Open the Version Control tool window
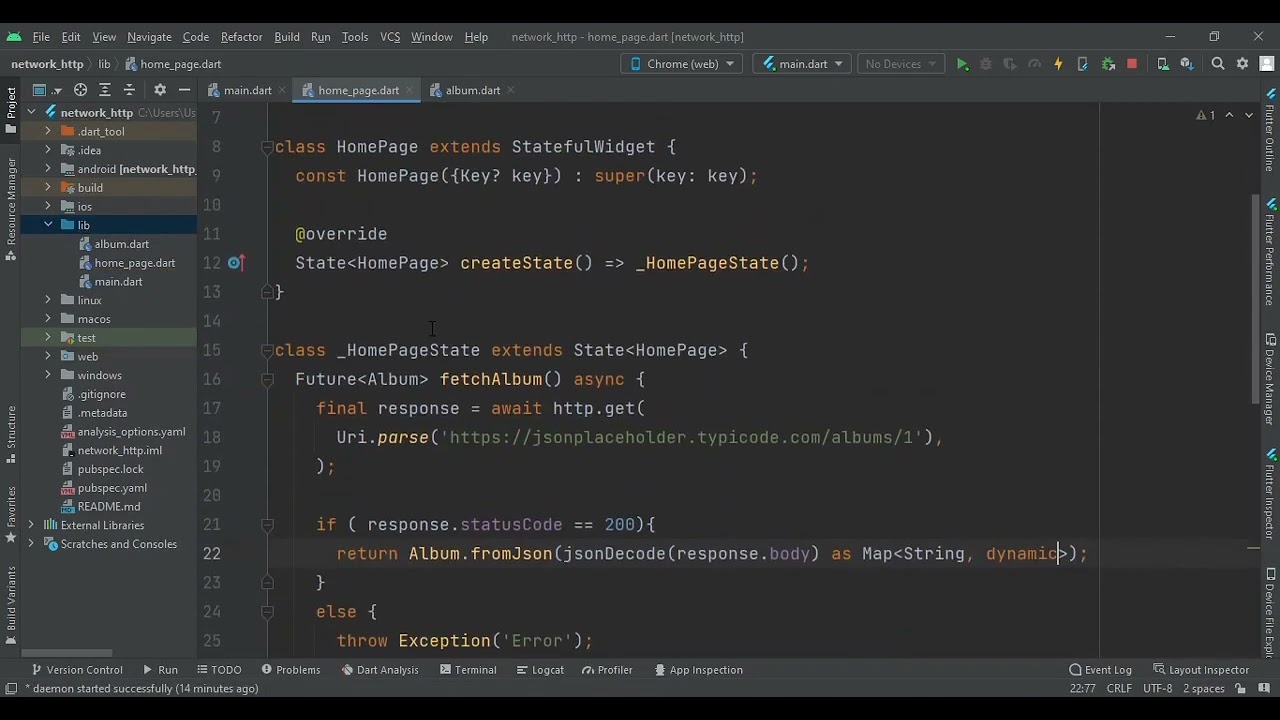 pyautogui.click(x=76, y=670)
